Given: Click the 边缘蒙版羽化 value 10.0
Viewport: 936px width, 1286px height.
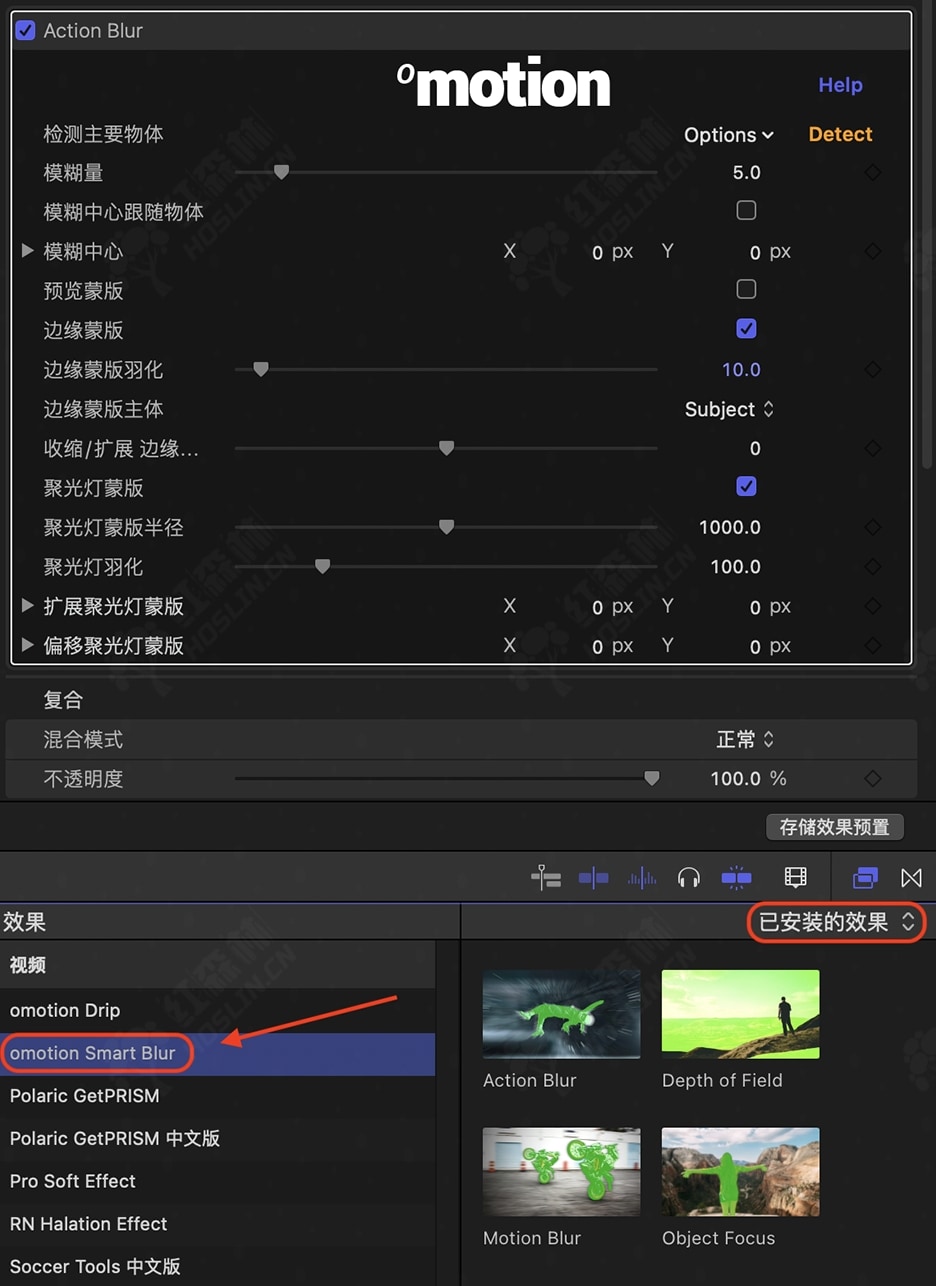Looking at the screenshot, I should tap(741, 370).
